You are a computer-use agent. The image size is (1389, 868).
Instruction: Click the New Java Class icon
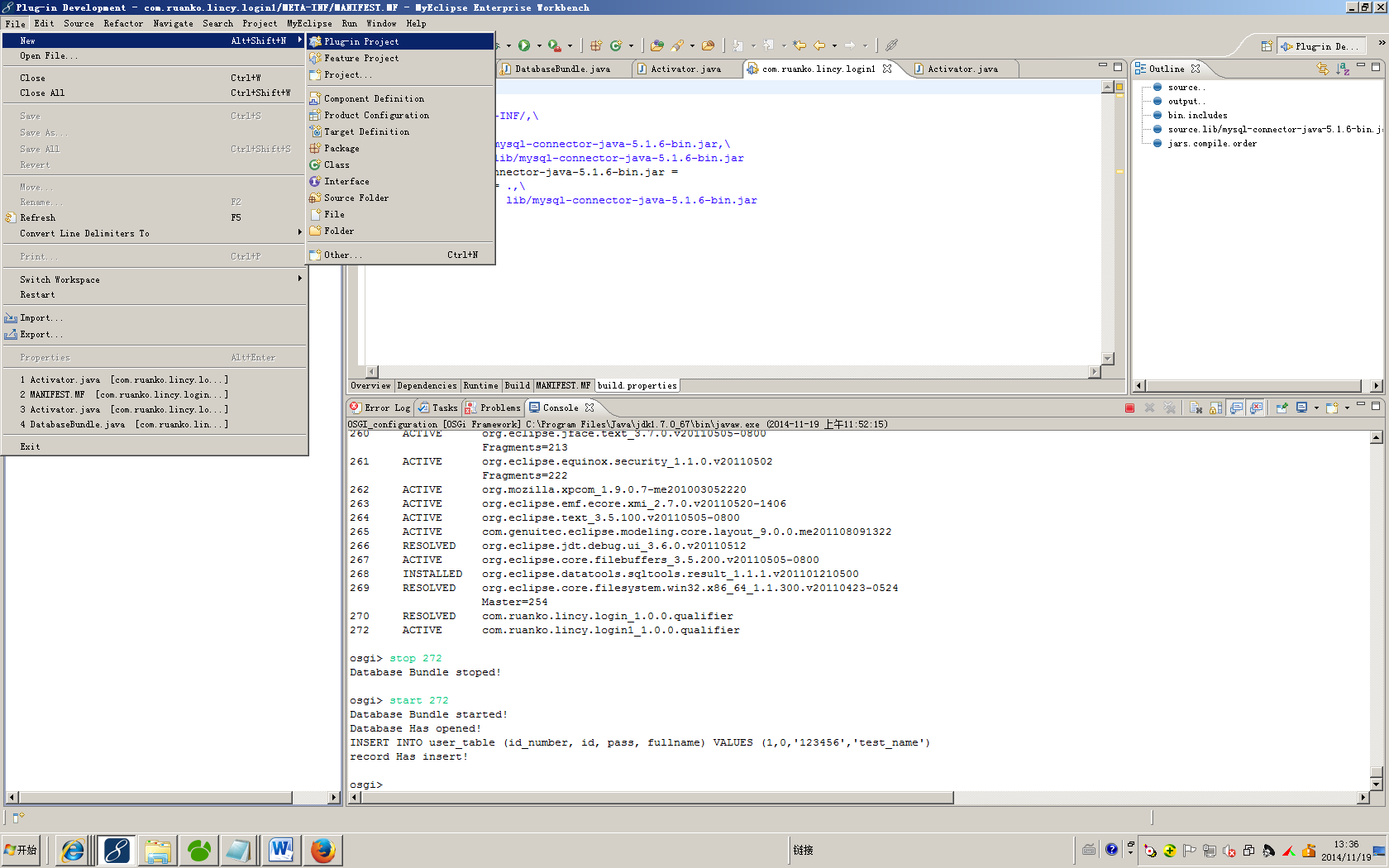point(616,45)
